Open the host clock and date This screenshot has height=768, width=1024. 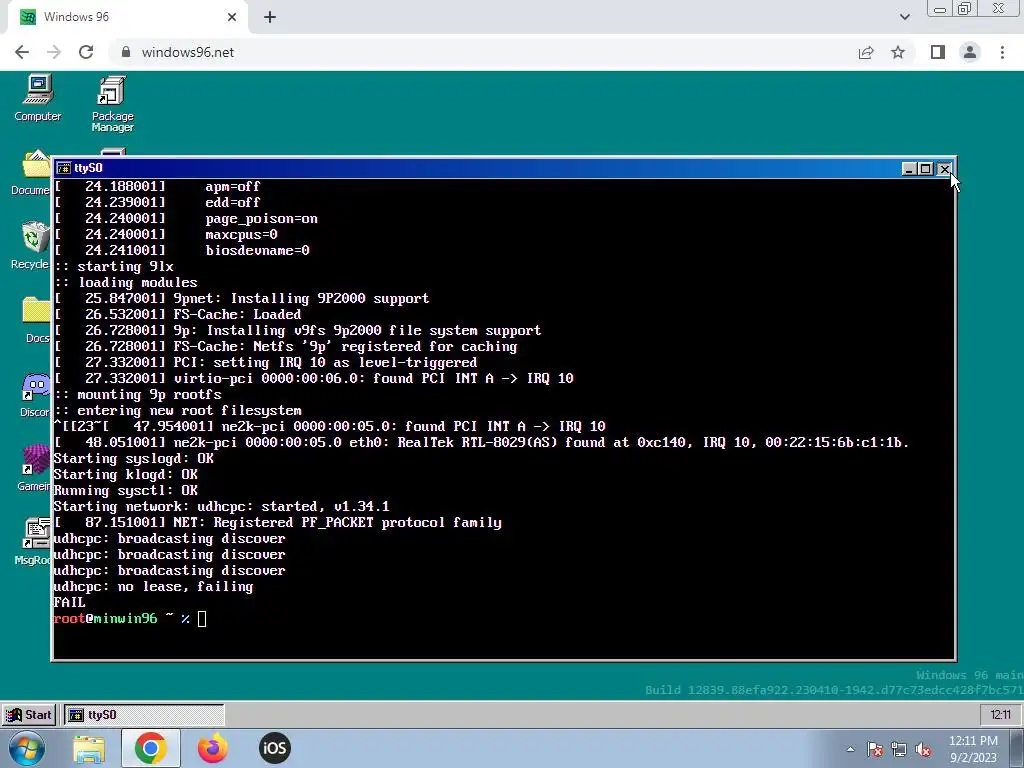pos(973,749)
